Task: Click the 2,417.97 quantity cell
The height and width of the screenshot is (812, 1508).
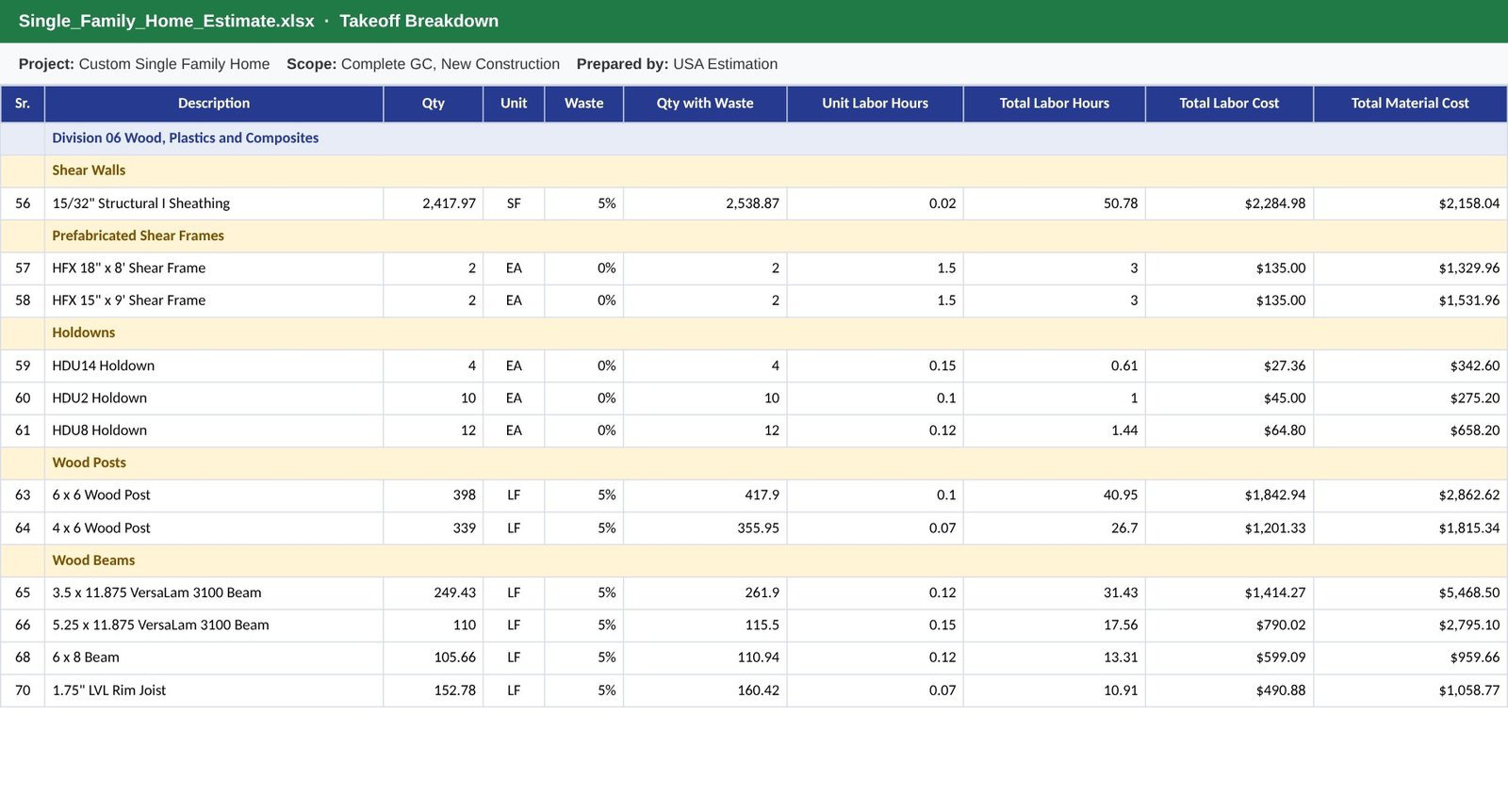Action: point(434,203)
